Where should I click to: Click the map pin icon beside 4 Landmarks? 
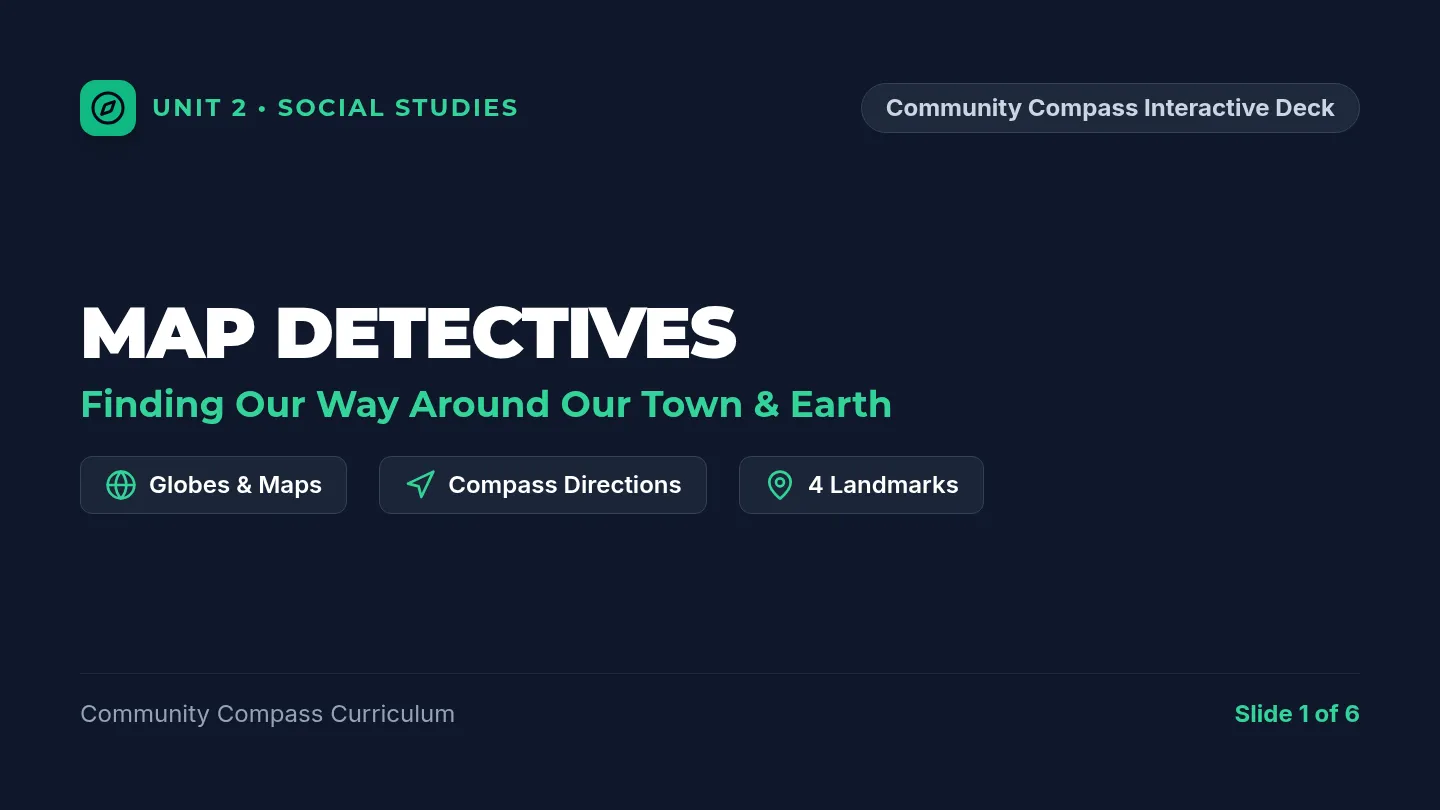point(780,485)
